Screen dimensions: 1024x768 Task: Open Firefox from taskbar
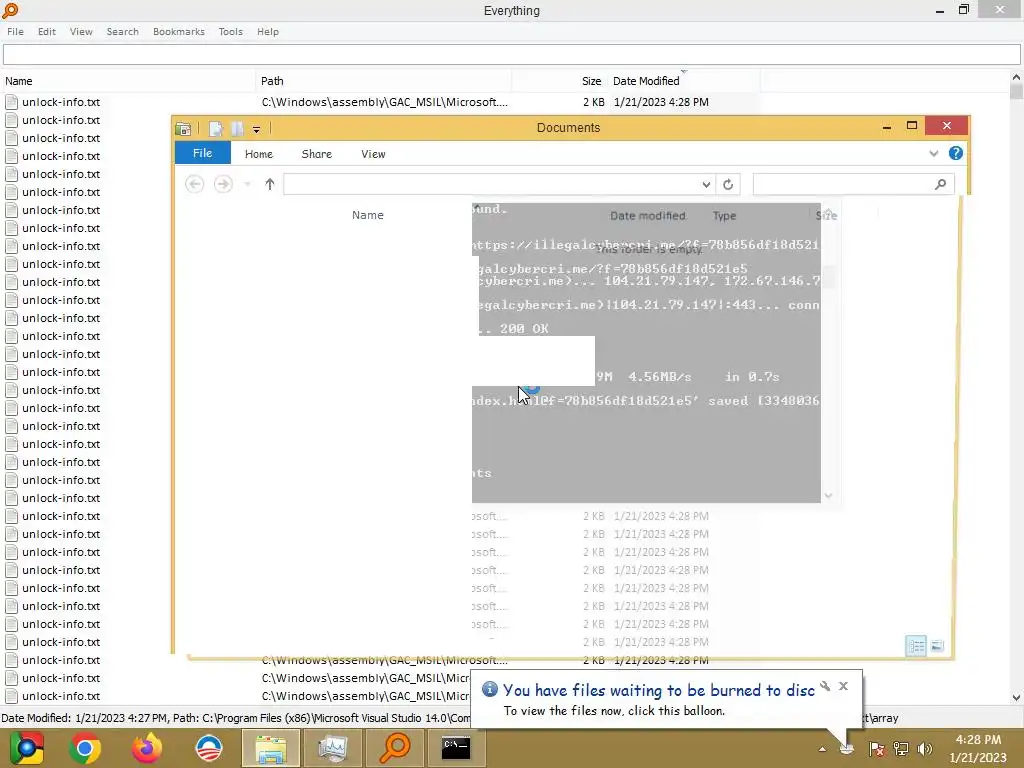pyautogui.click(x=146, y=748)
